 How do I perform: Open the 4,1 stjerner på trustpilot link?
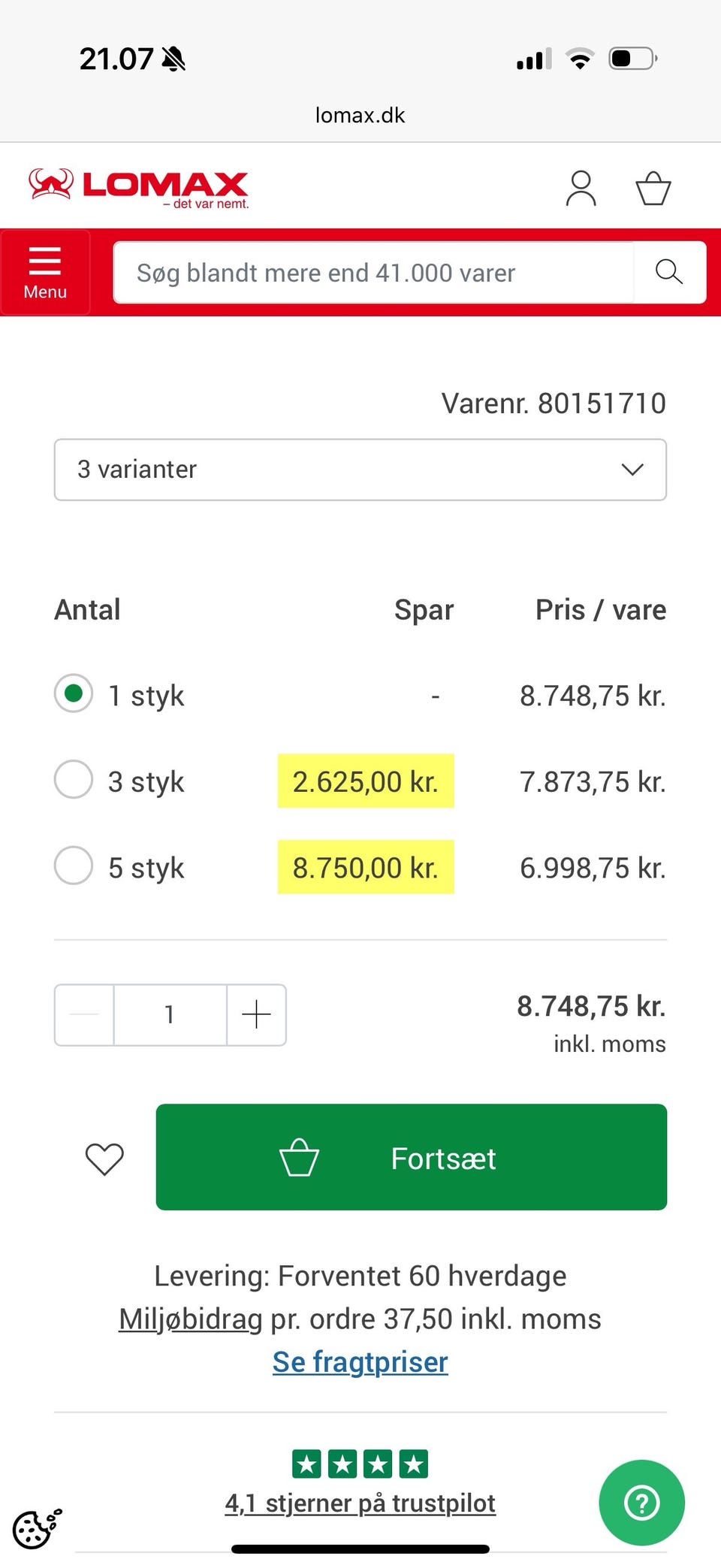click(360, 1503)
